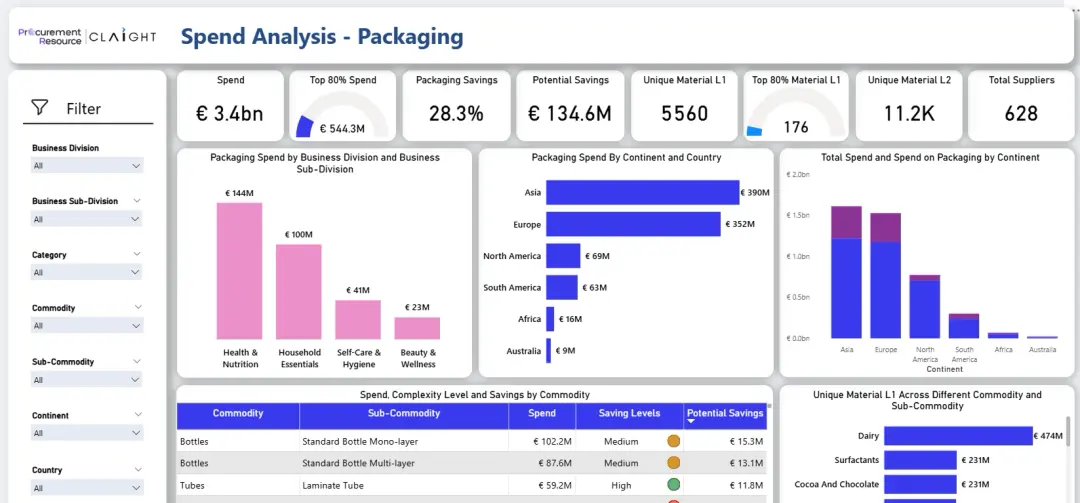Open the Category All dropdown
The height and width of the screenshot is (503, 1080).
(x=87, y=272)
